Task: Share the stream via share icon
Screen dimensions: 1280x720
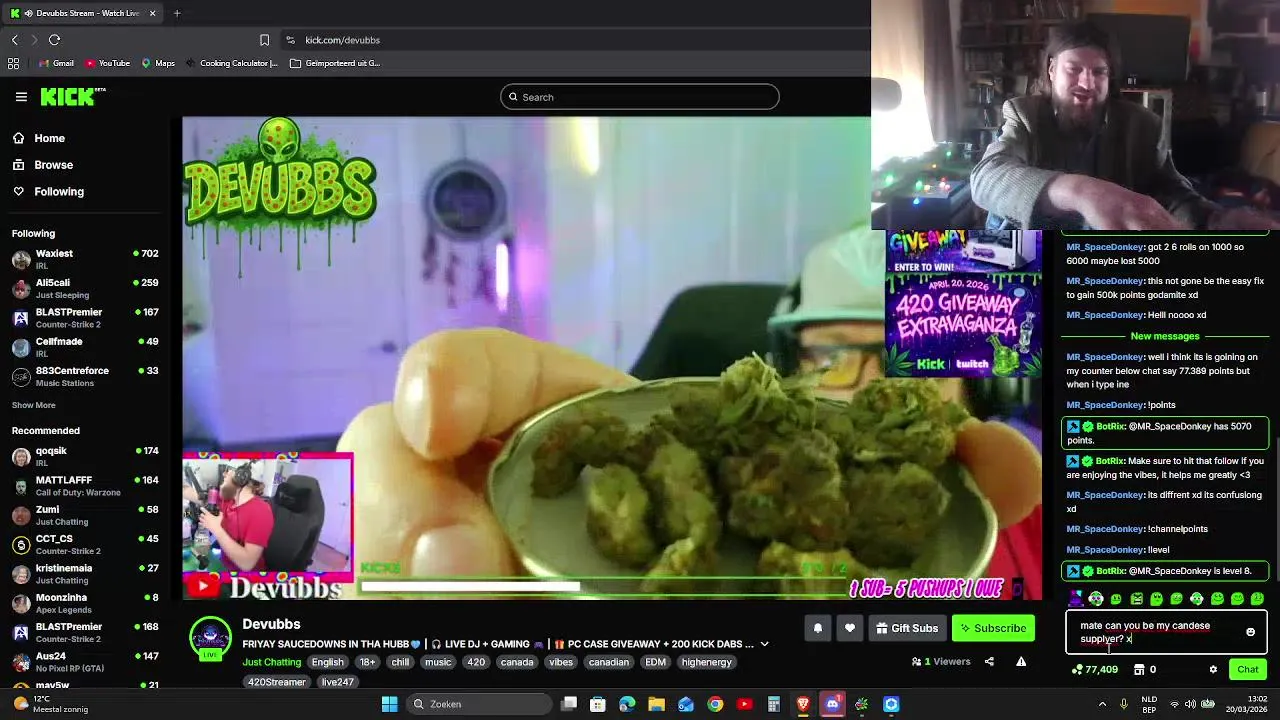Action: 989,661
